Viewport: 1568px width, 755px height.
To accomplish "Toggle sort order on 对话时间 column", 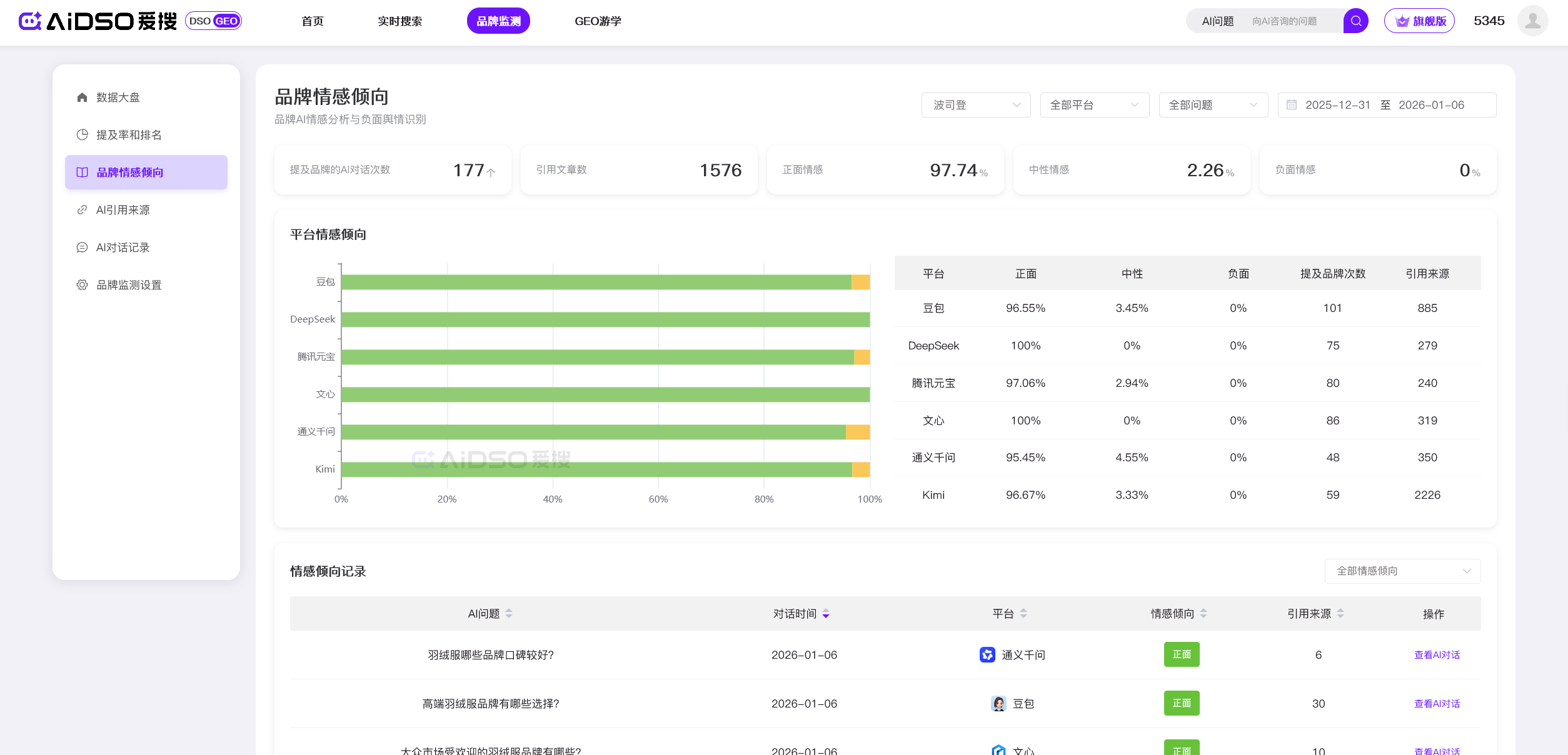I will pos(826,614).
